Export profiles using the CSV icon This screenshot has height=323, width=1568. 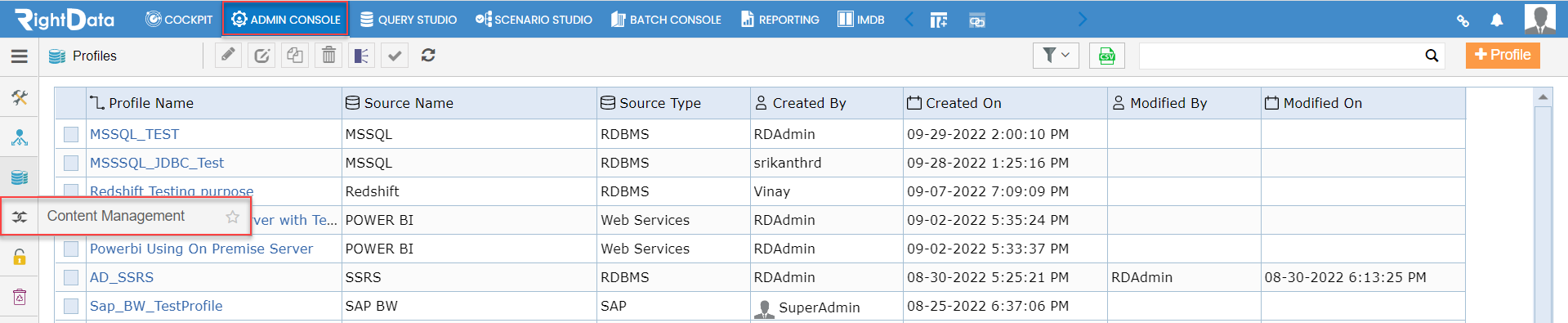[x=1106, y=56]
